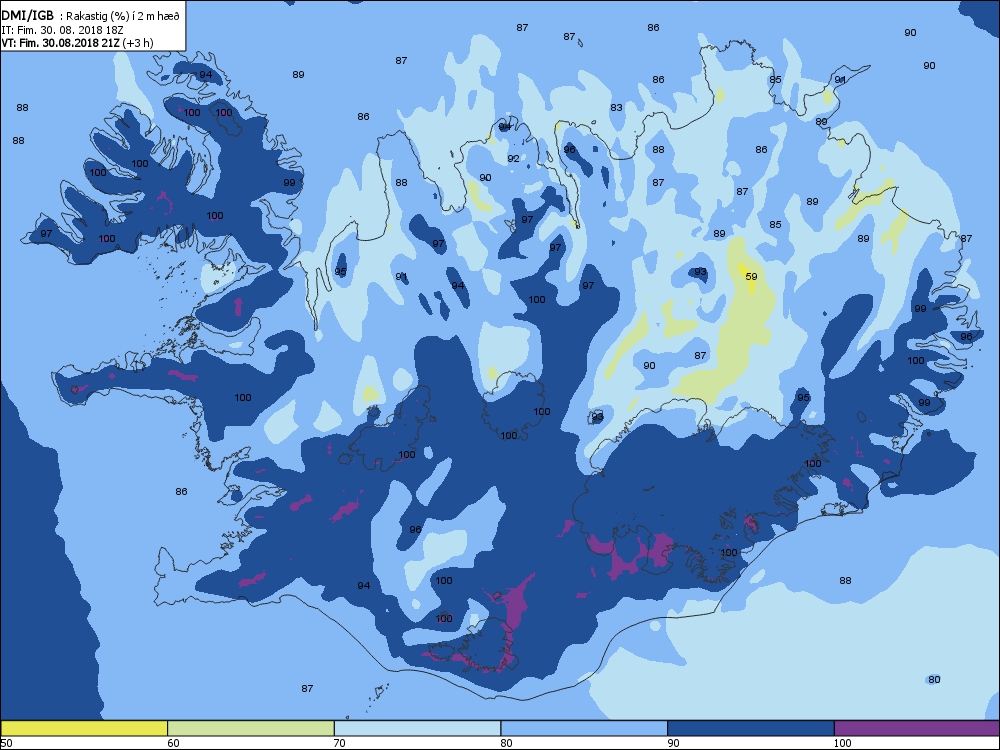The image size is (1000, 750).
Task: Click the '59' humidity value on the map
Action: coord(751,276)
